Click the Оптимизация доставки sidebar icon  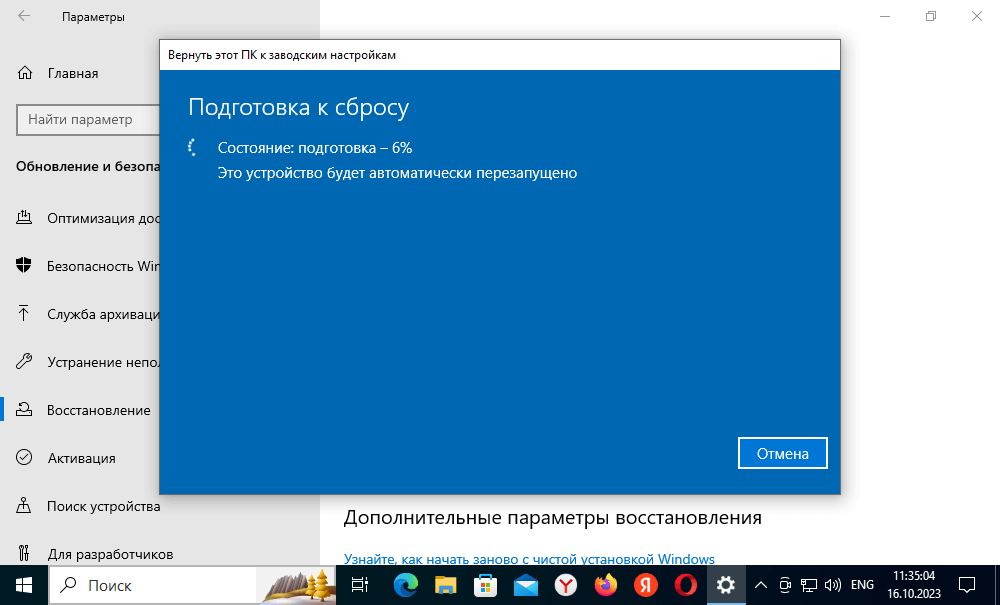24,218
